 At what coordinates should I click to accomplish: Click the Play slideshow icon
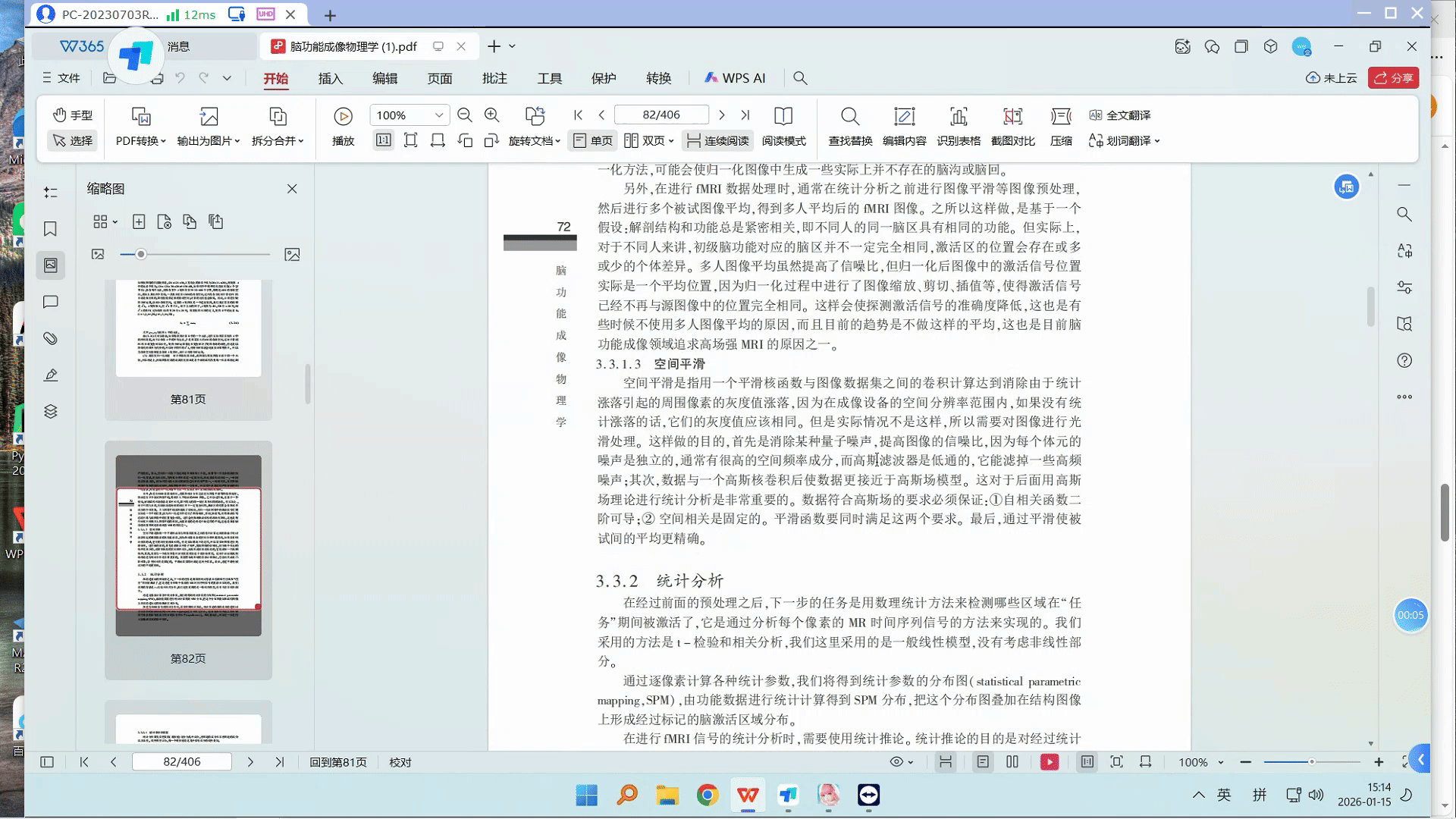coord(343,116)
